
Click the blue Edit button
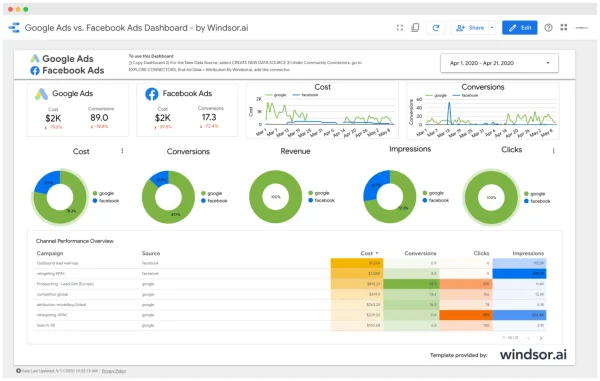(520, 28)
